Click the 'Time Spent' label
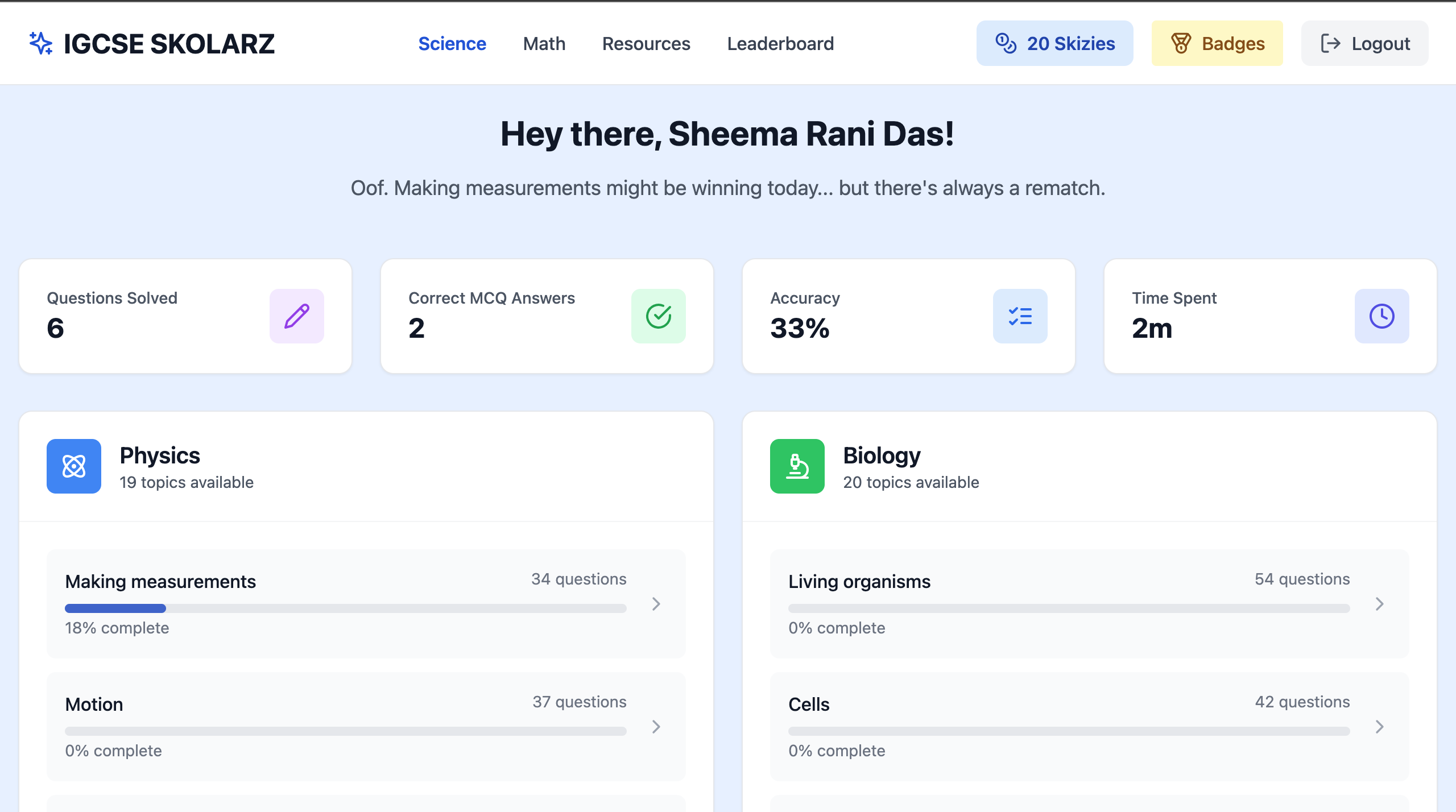This screenshot has height=812, width=1456. point(1174,298)
